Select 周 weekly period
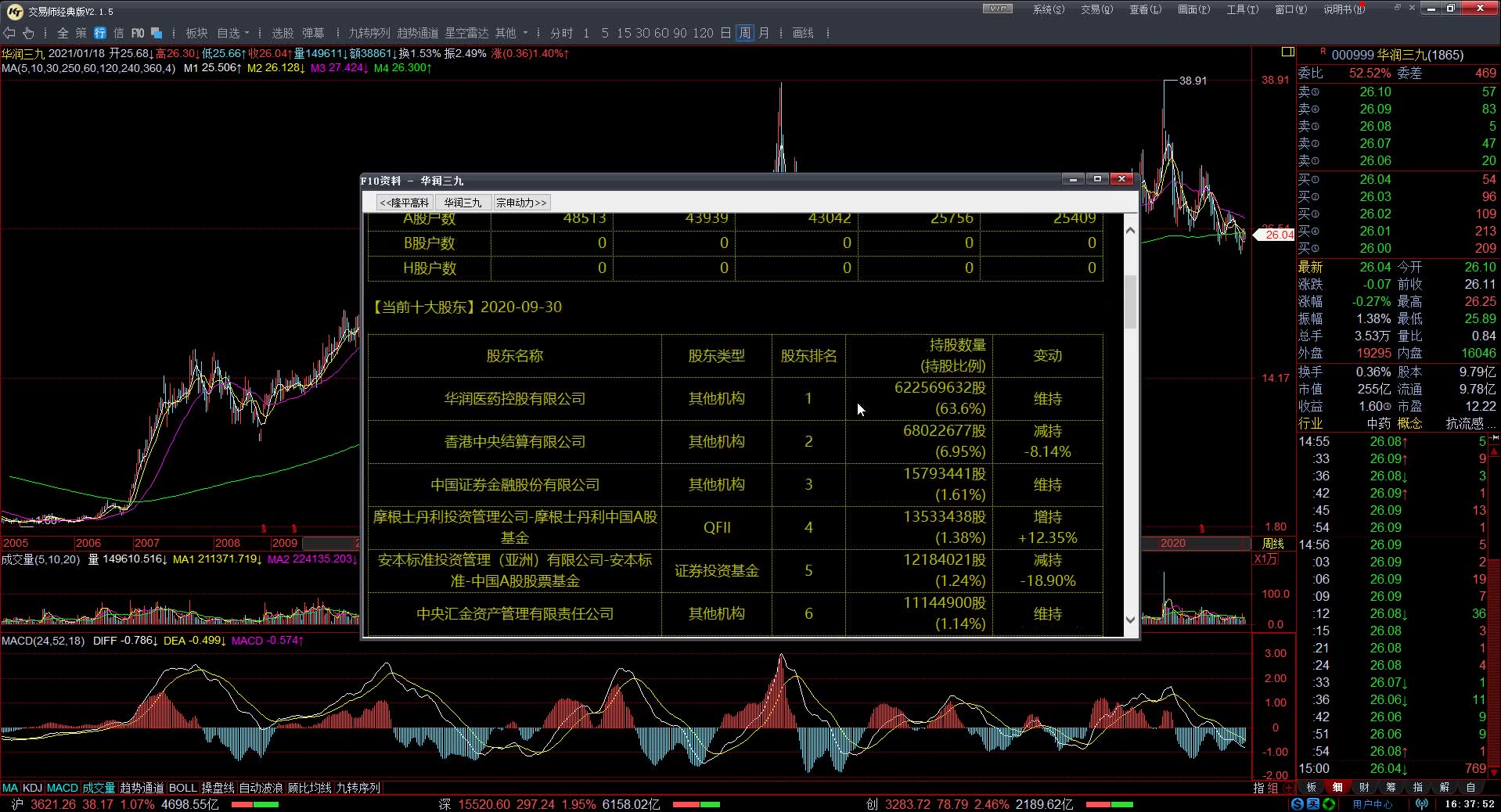This screenshot has width=1501, height=812. (x=744, y=33)
